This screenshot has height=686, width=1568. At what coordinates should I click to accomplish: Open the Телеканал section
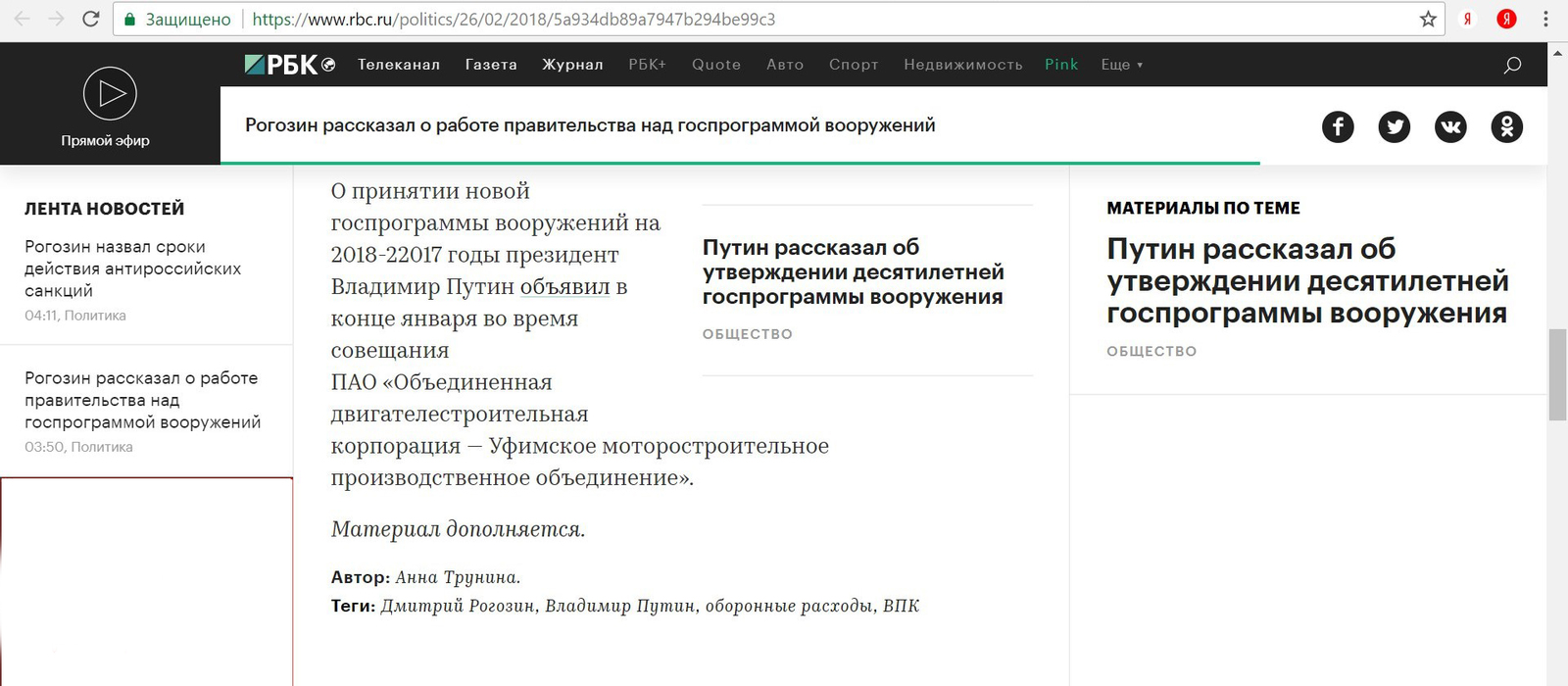tap(399, 65)
